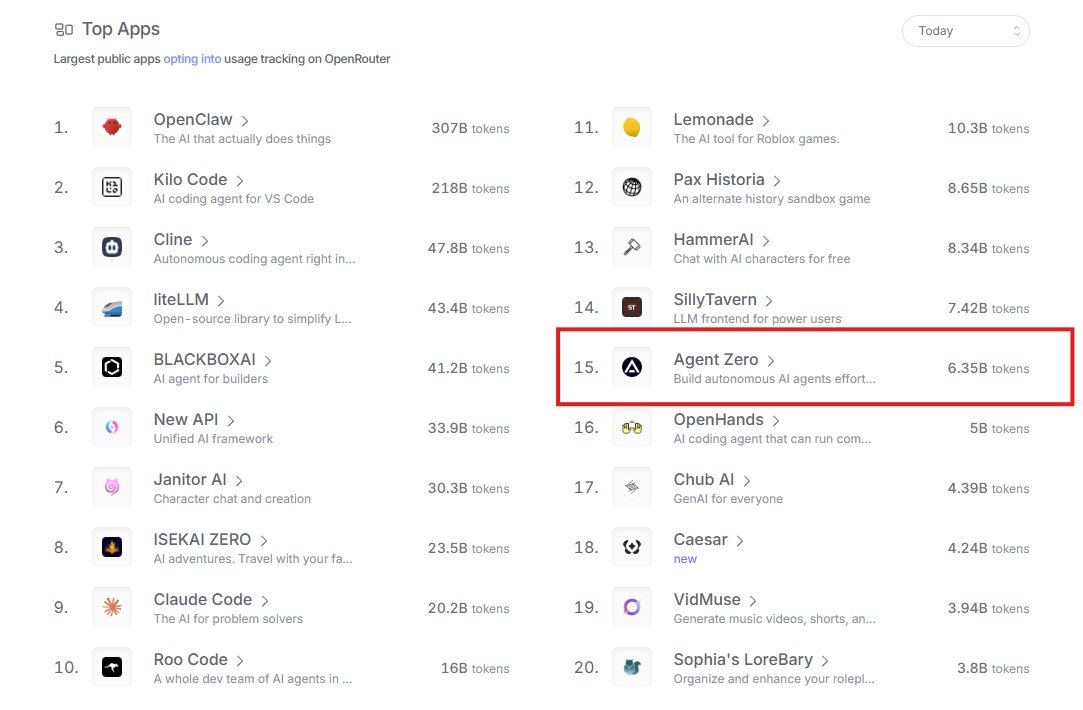Click the '218B tokens' value
1083x710 pixels.
[470, 189]
